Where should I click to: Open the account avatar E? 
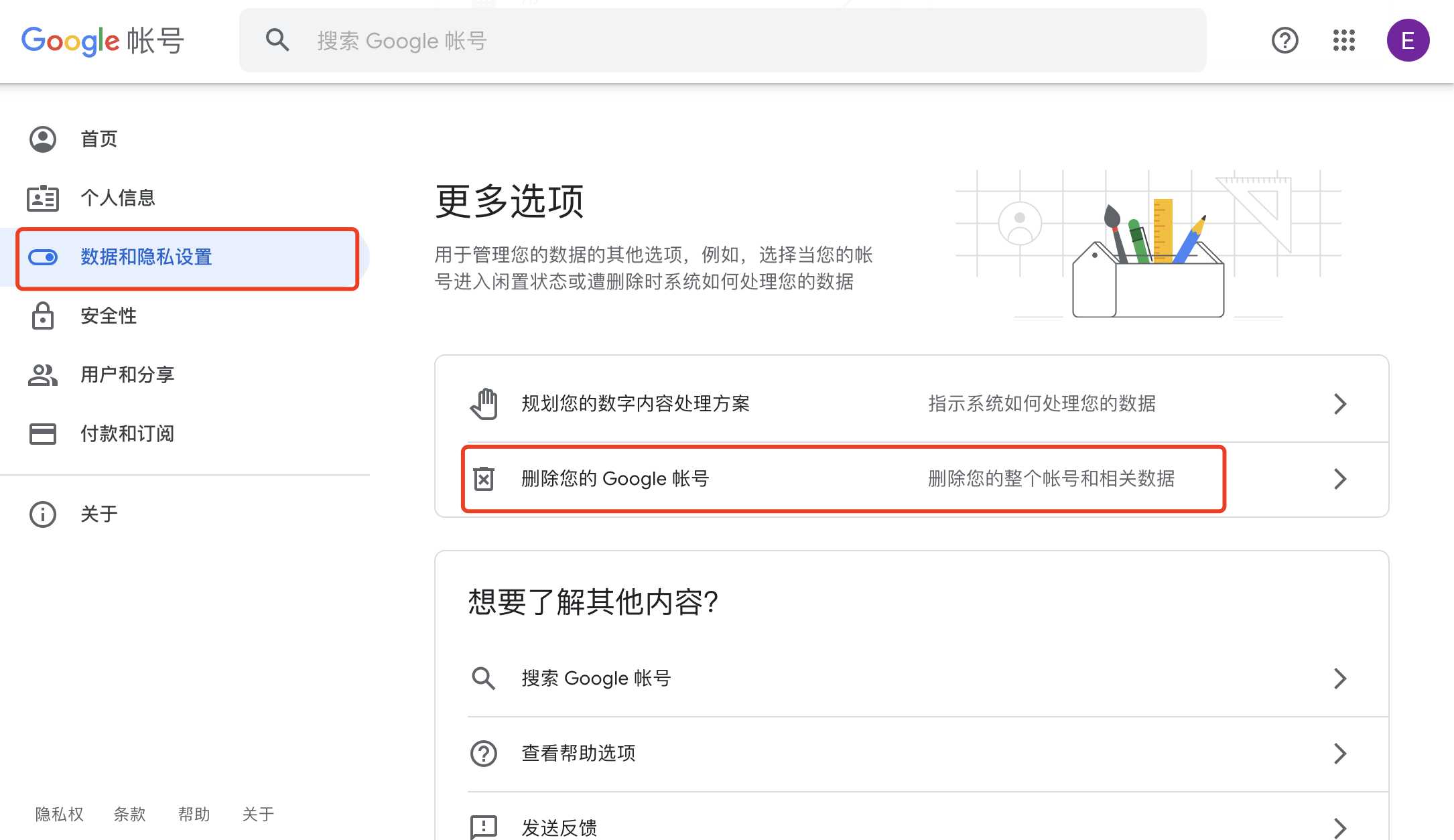[1408, 40]
